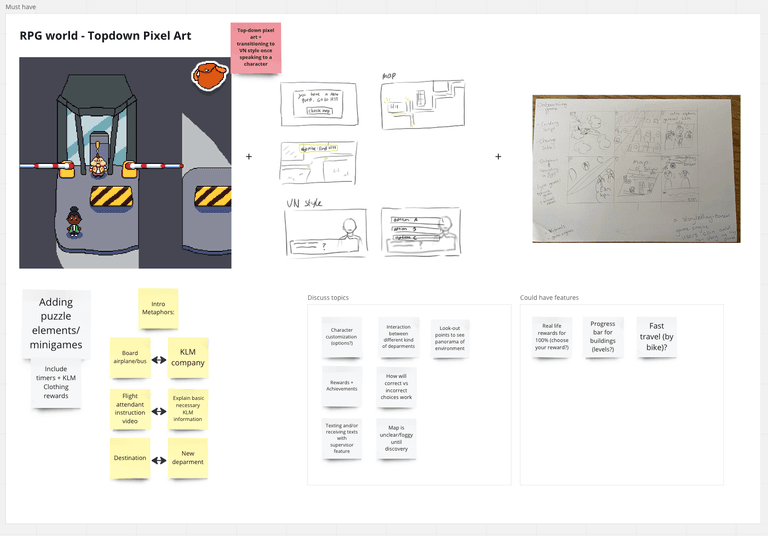This screenshot has width=768, height=536.
Task: Click the 'Must have' frame label
Action: click(21, 7)
